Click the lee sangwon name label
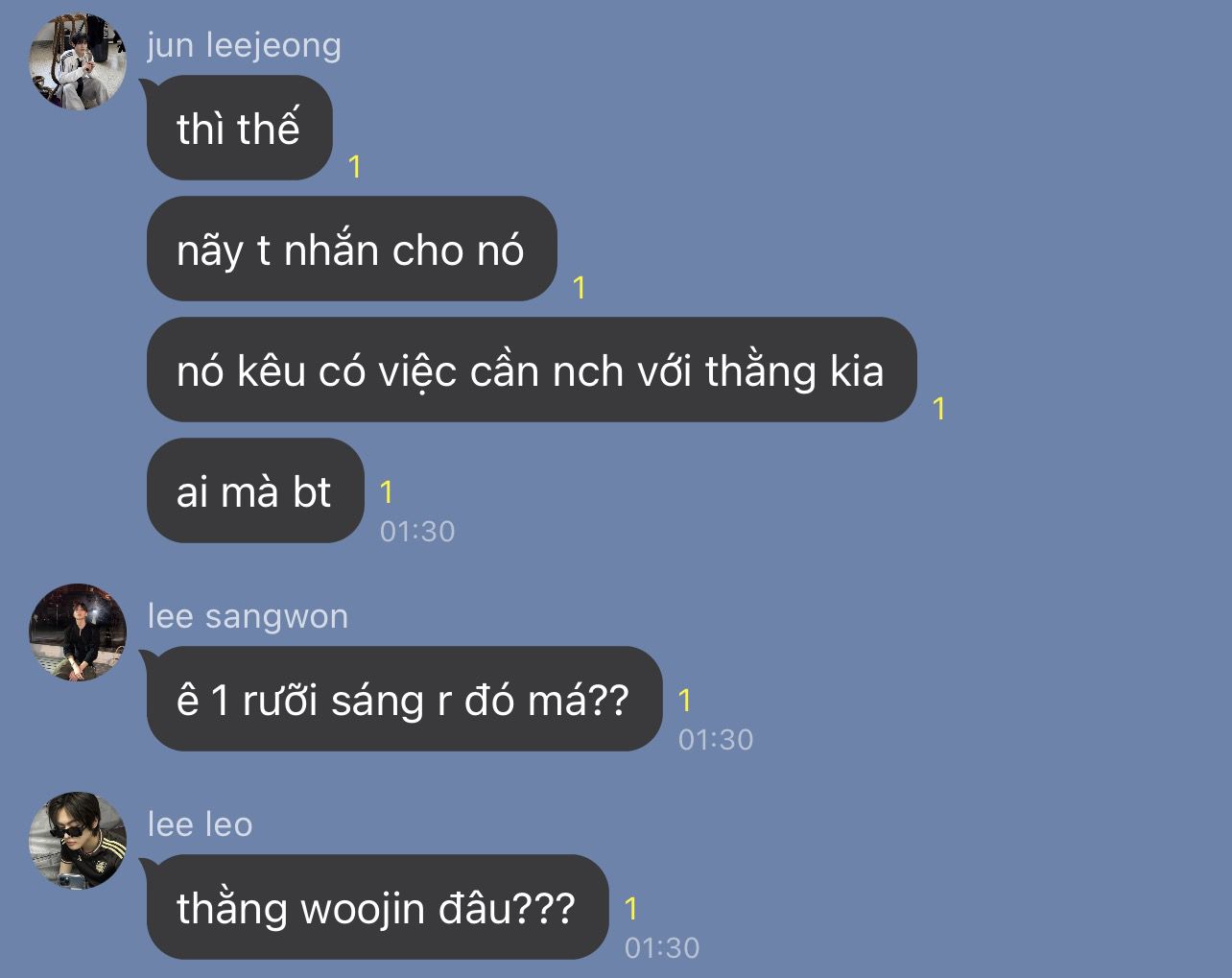This screenshot has height=978, width=1232. [x=248, y=616]
